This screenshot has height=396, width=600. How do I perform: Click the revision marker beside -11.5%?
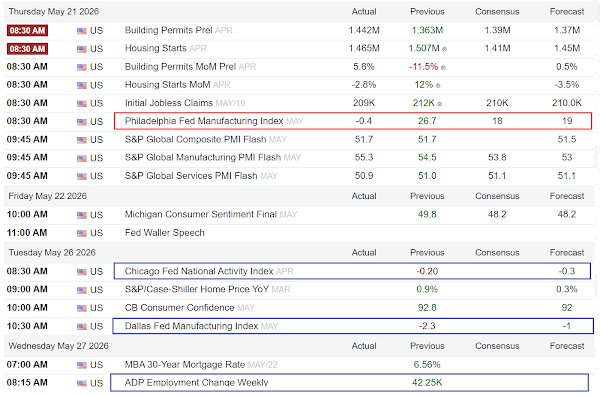tap(443, 67)
